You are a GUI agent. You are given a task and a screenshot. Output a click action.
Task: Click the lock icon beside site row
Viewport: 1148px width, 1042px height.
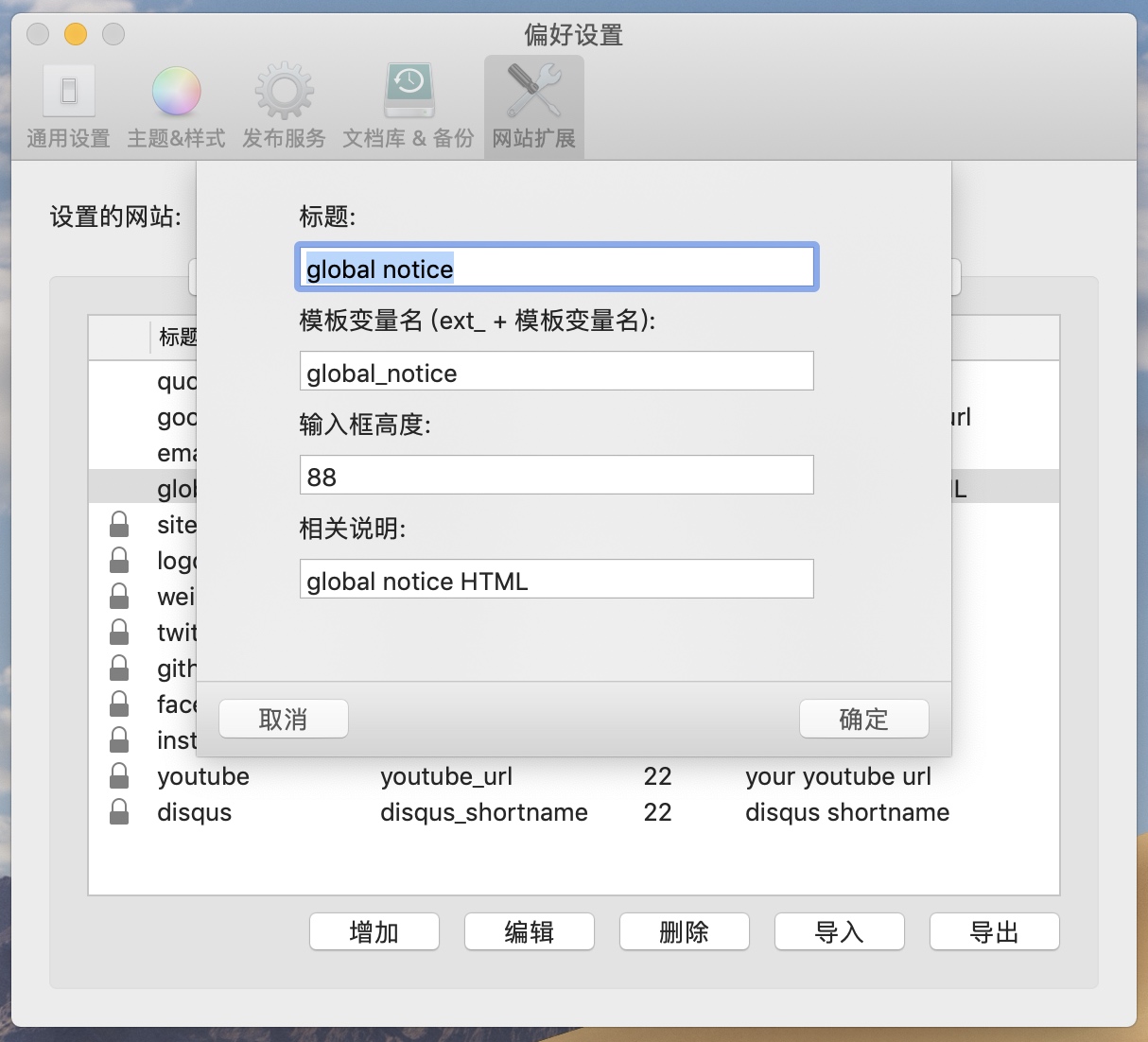(x=119, y=525)
